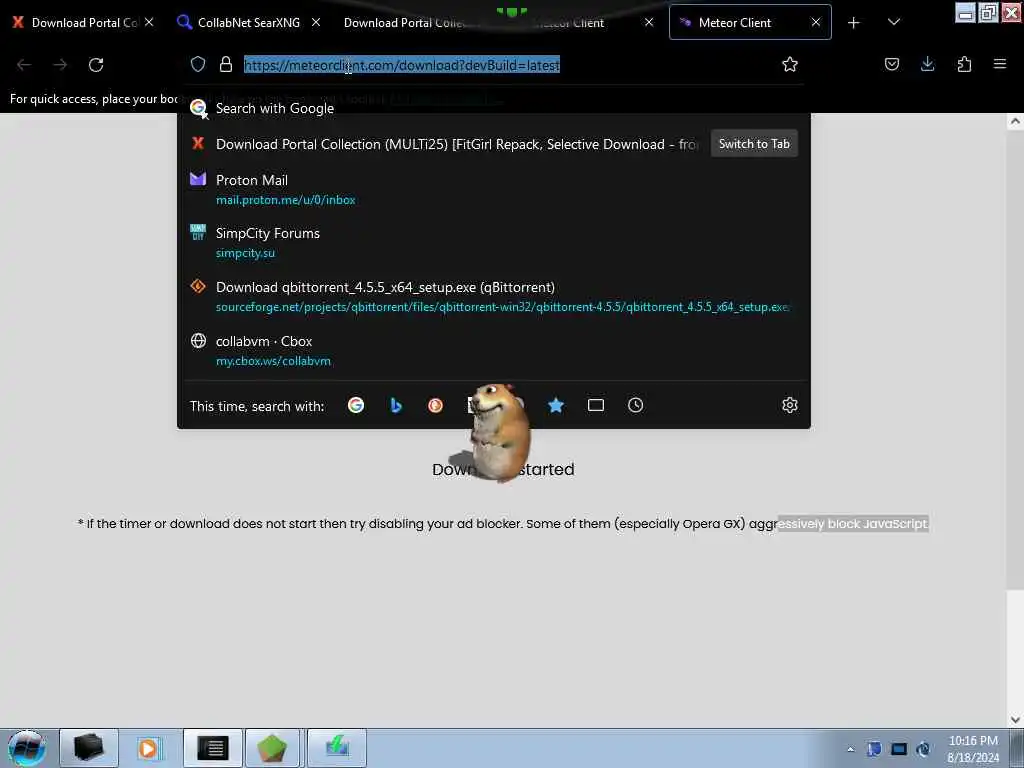
Task: Bookmark this page with the star icon
Action: click(790, 64)
